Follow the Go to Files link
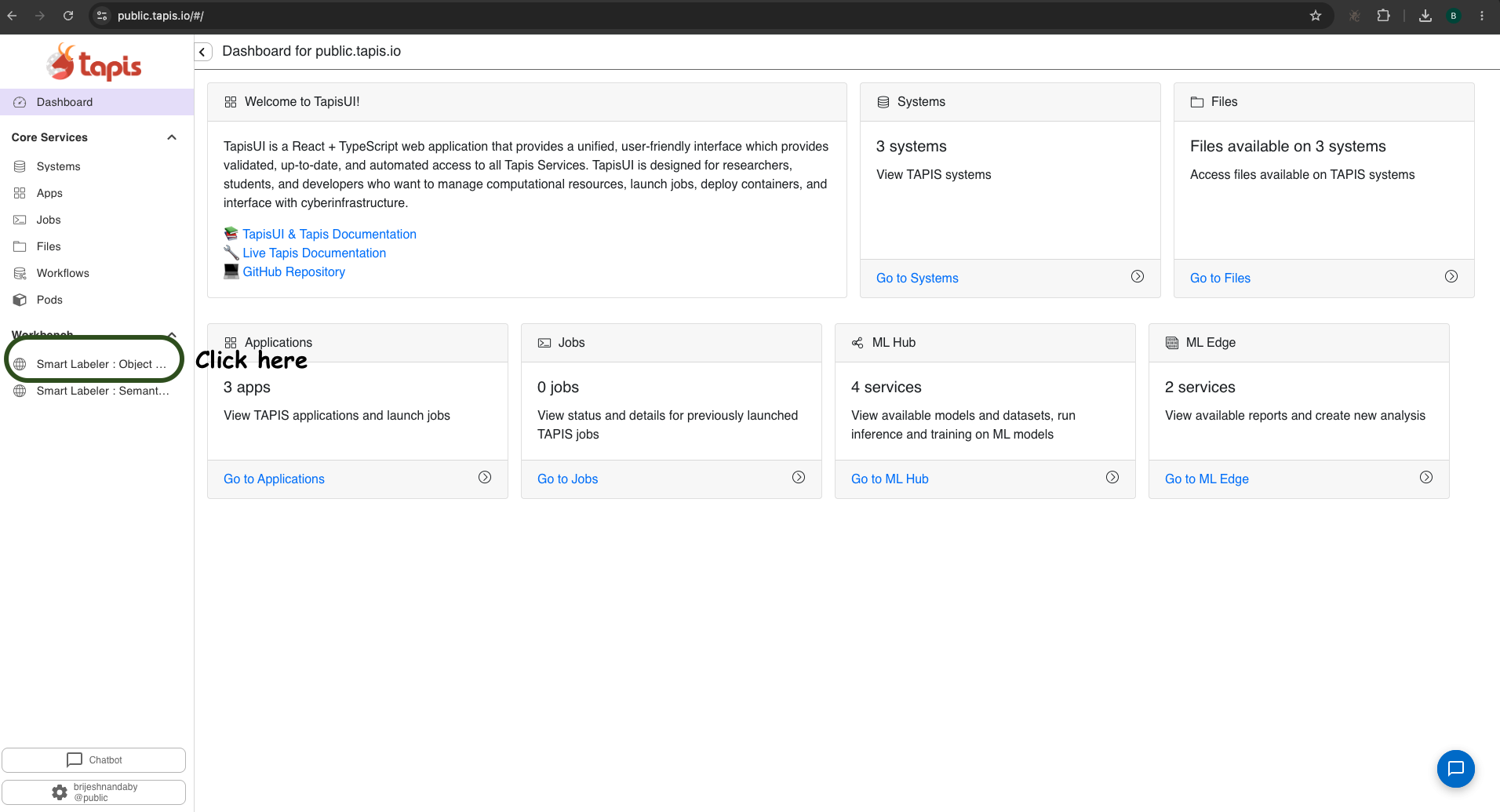This screenshot has width=1500, height=812. pos(1220,278)
